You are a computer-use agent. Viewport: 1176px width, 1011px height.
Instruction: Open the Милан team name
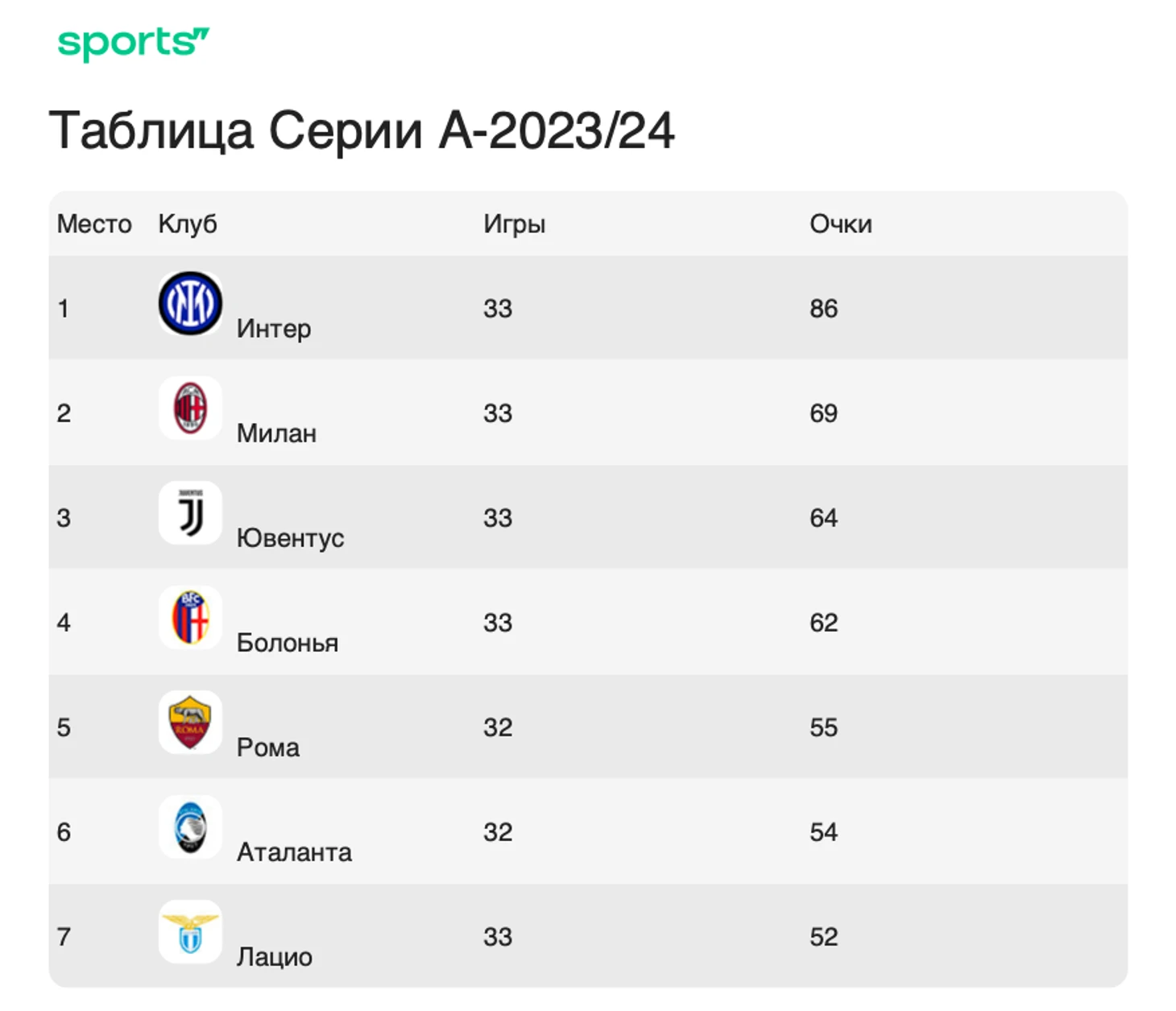(x=276, y=433)
